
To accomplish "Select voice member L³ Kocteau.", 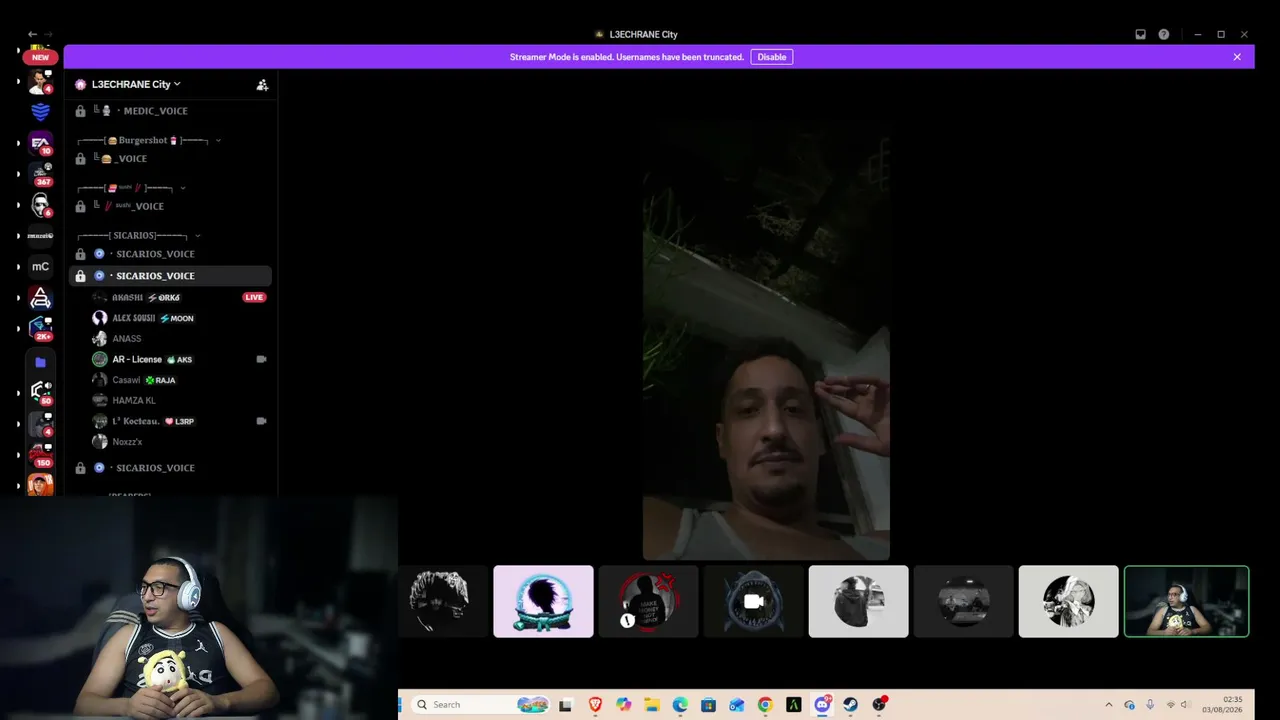I will (x=136, y=421).
